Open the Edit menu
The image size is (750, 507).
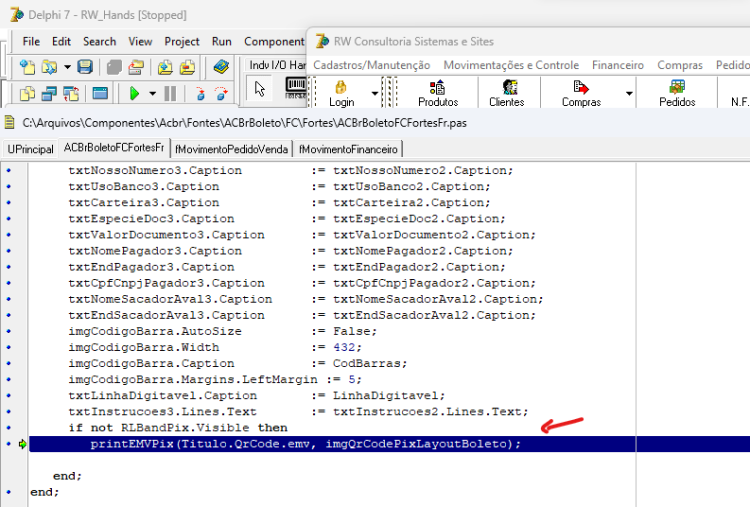61,42
